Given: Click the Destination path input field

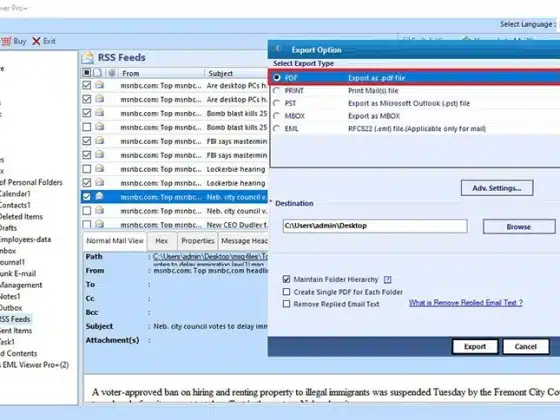Looking at the screenshot, I should [375, 226].
